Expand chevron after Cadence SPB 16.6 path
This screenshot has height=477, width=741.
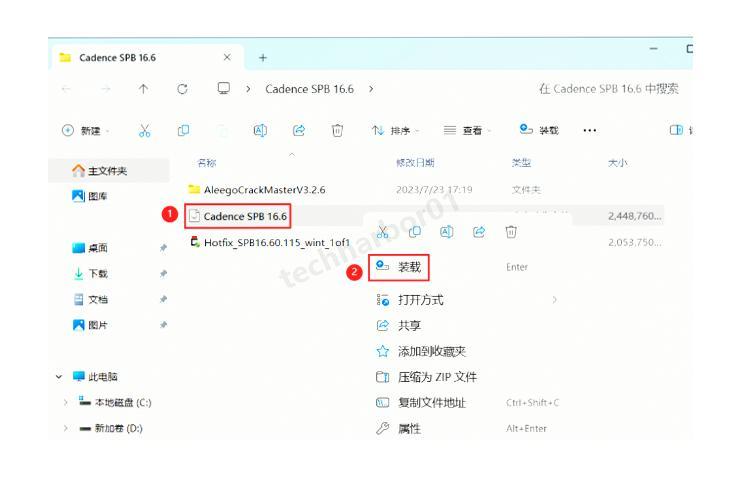pyautogui.click(x=371, y=89)
